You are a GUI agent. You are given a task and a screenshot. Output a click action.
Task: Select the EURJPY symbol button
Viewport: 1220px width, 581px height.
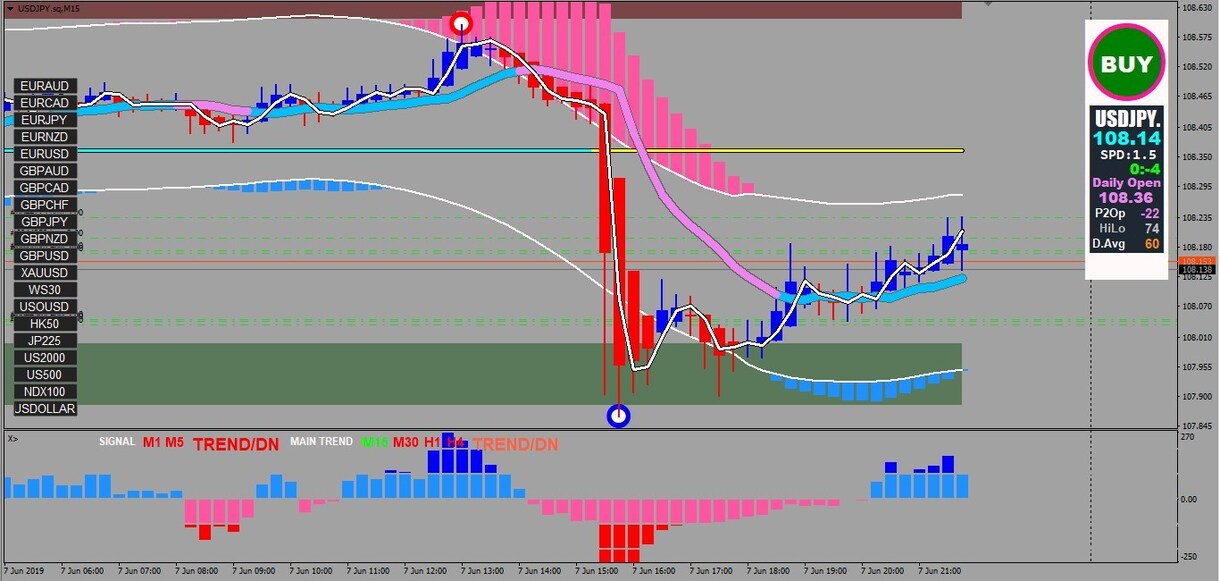pyautogui.click(x=45, y=120)
